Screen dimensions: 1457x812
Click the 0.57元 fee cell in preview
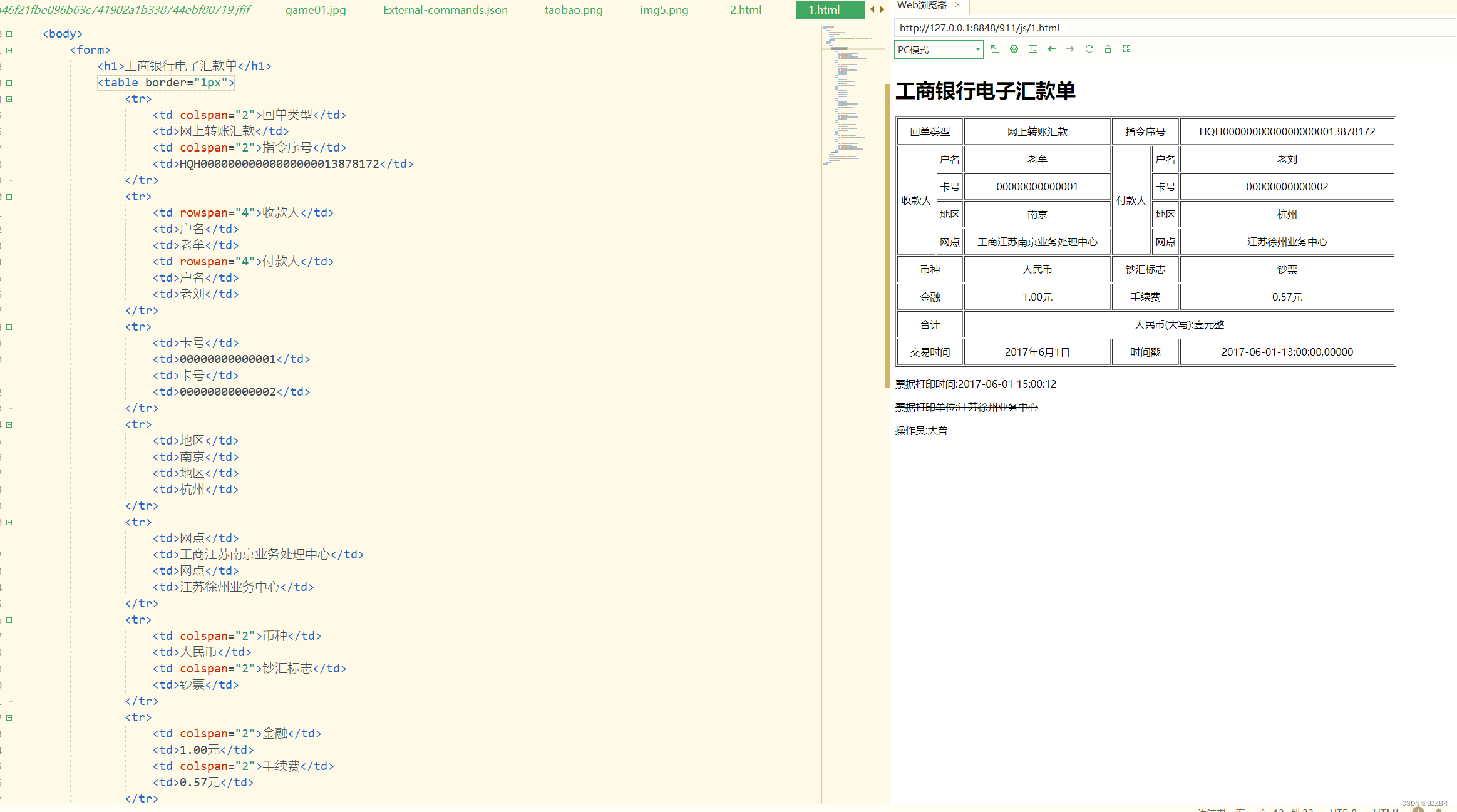(1287, 297)
